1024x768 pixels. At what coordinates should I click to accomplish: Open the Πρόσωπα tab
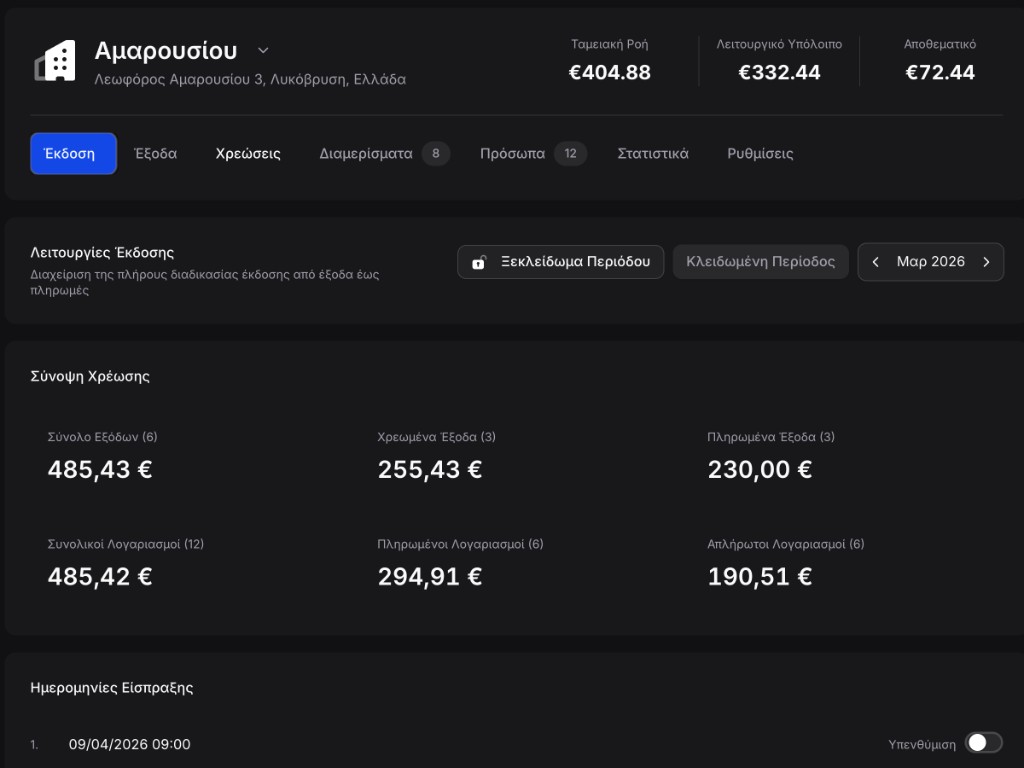coord(512,154)
